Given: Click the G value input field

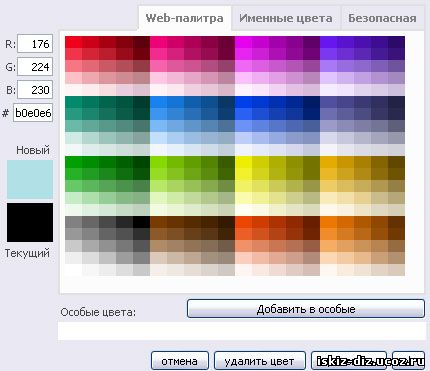Looking at the screenshot, I should pos(35,67).
